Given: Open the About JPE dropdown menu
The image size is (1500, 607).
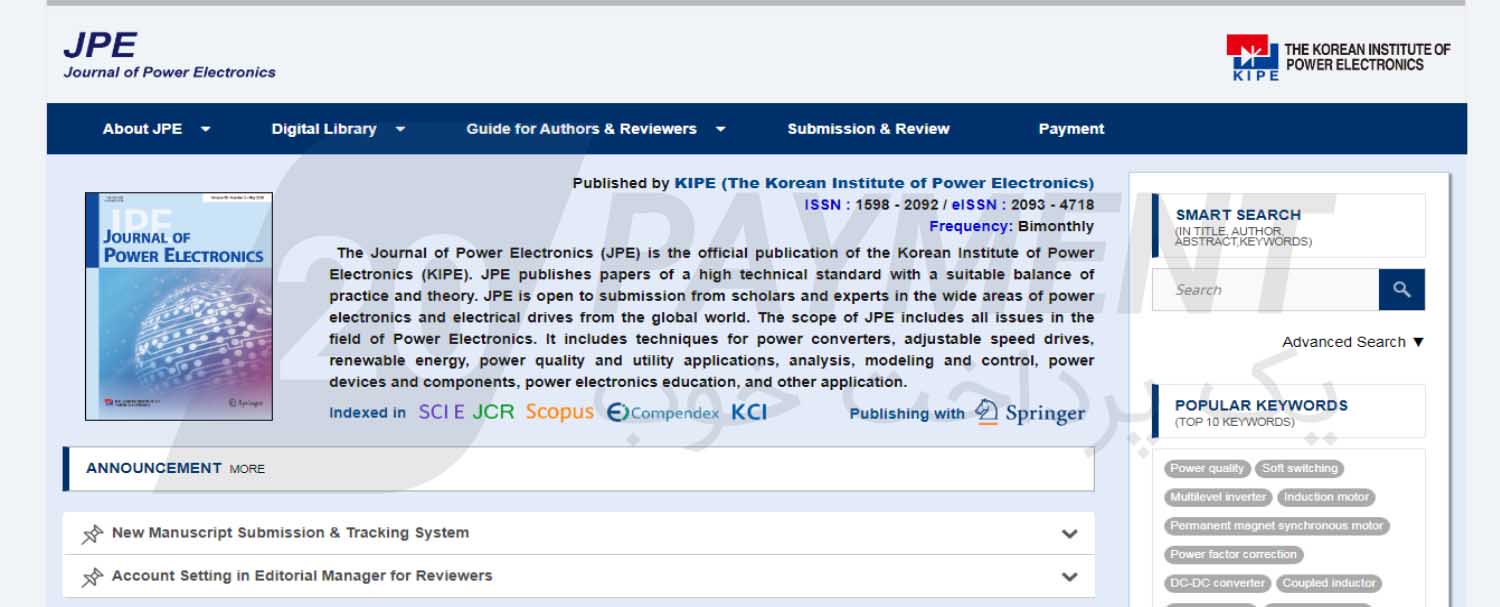Looking at the screenshot, I should (x=156, y=129).
